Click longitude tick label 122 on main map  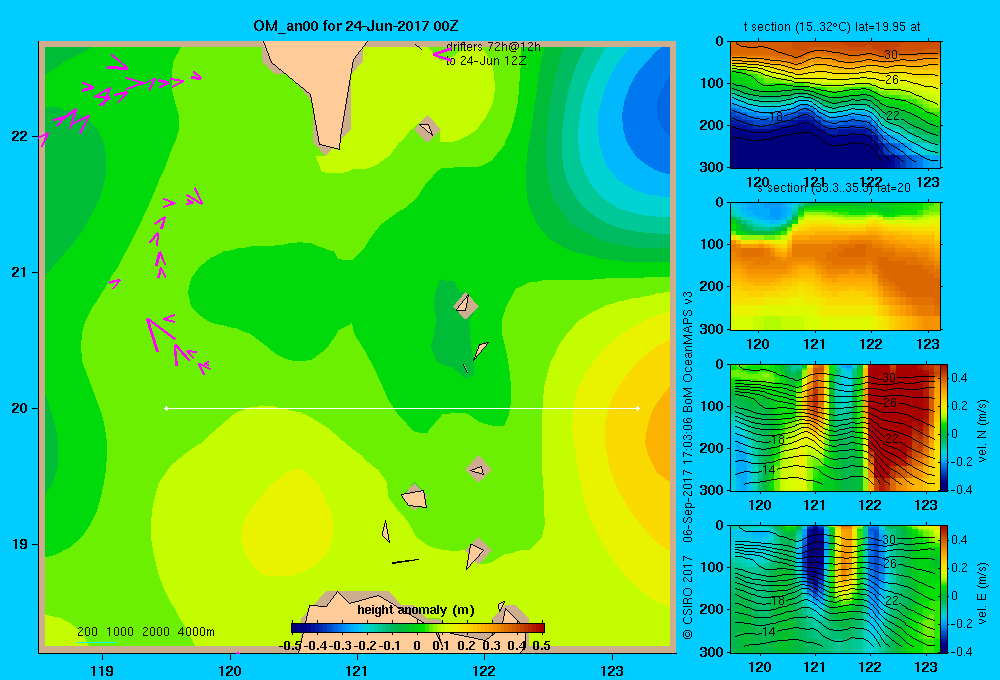pyautogui.click(x=484, y=670)
